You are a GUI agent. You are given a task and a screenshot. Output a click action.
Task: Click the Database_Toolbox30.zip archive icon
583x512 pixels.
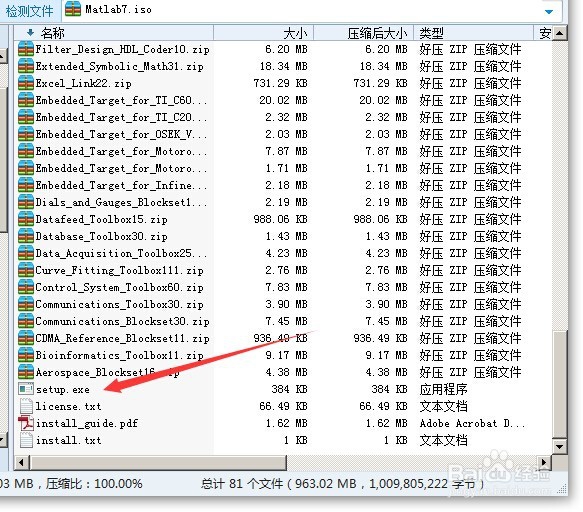(26, 236)
